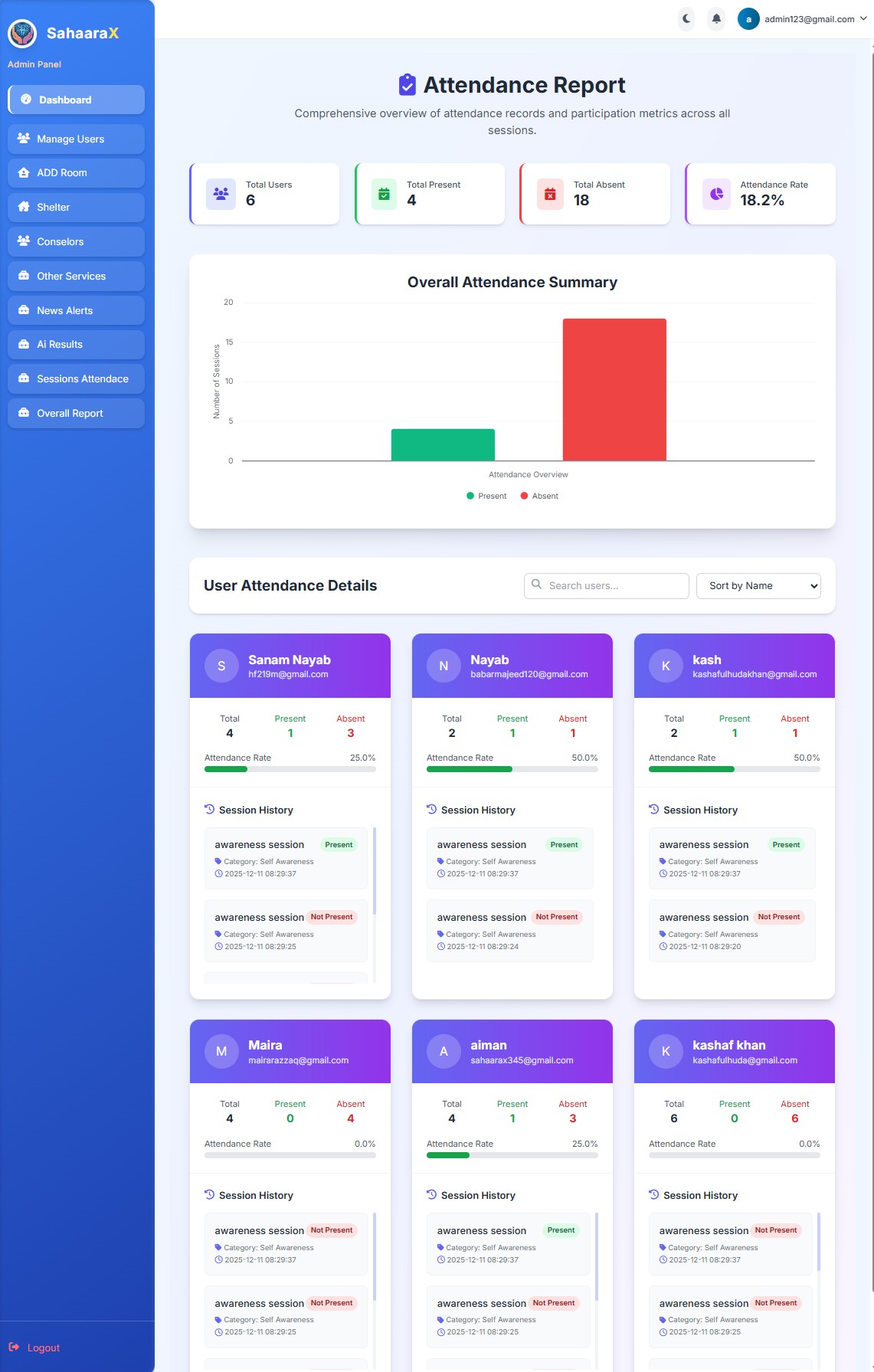Viewport: 874px width, 1372px height.
Task: Click the clipboard icon beside Attendance Report
Action: coord(408,85)
